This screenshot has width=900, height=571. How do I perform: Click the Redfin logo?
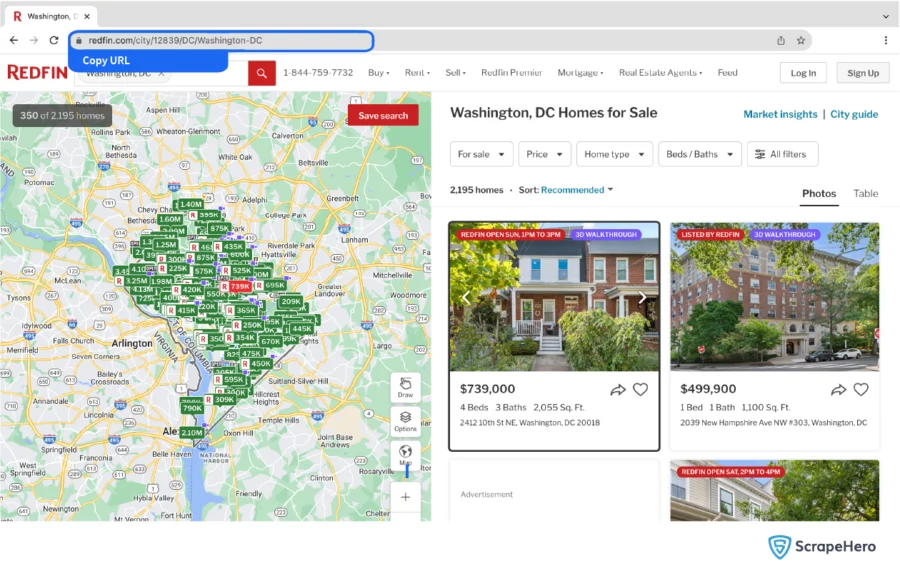(x=37, y=73)
